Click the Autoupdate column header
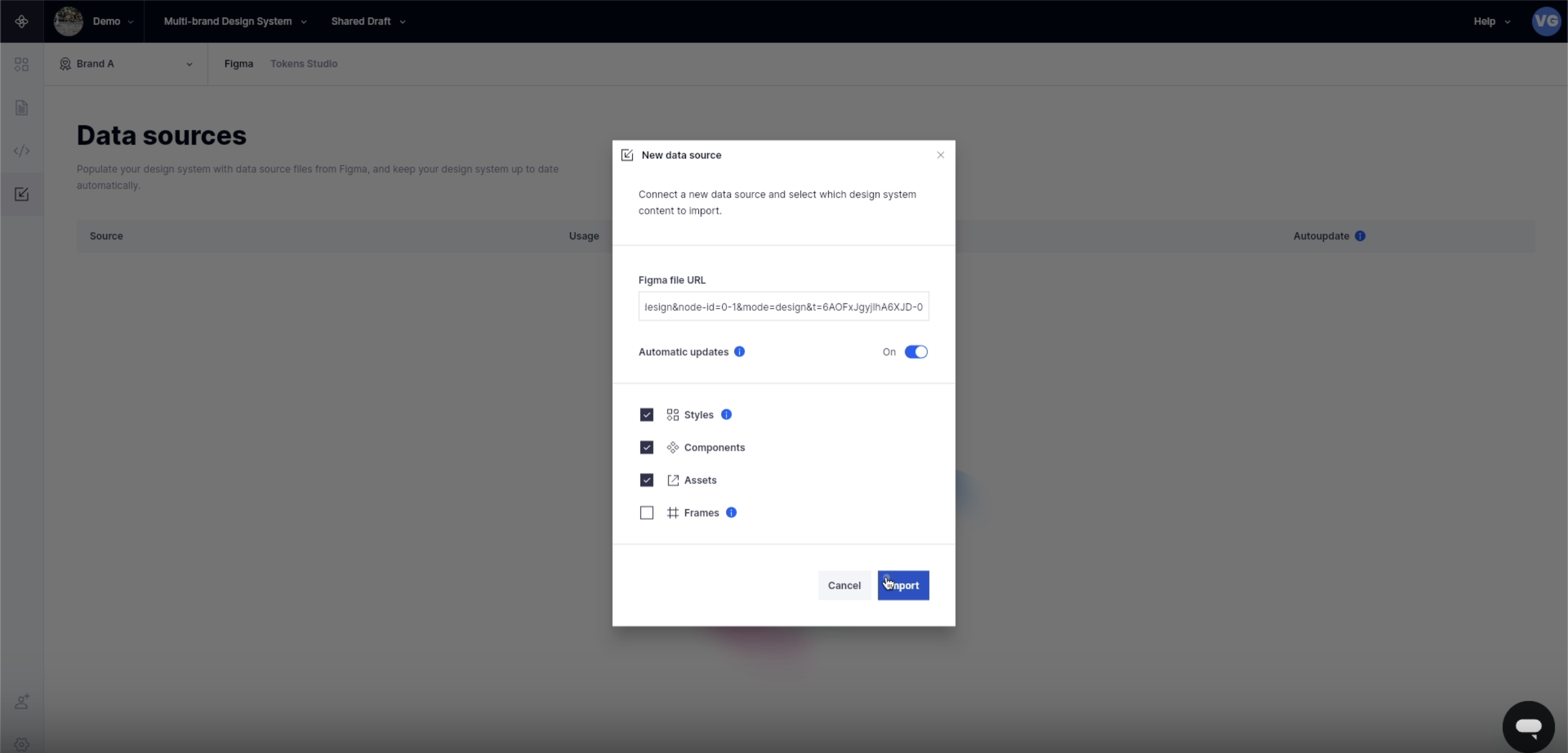 click(1321, 236)
